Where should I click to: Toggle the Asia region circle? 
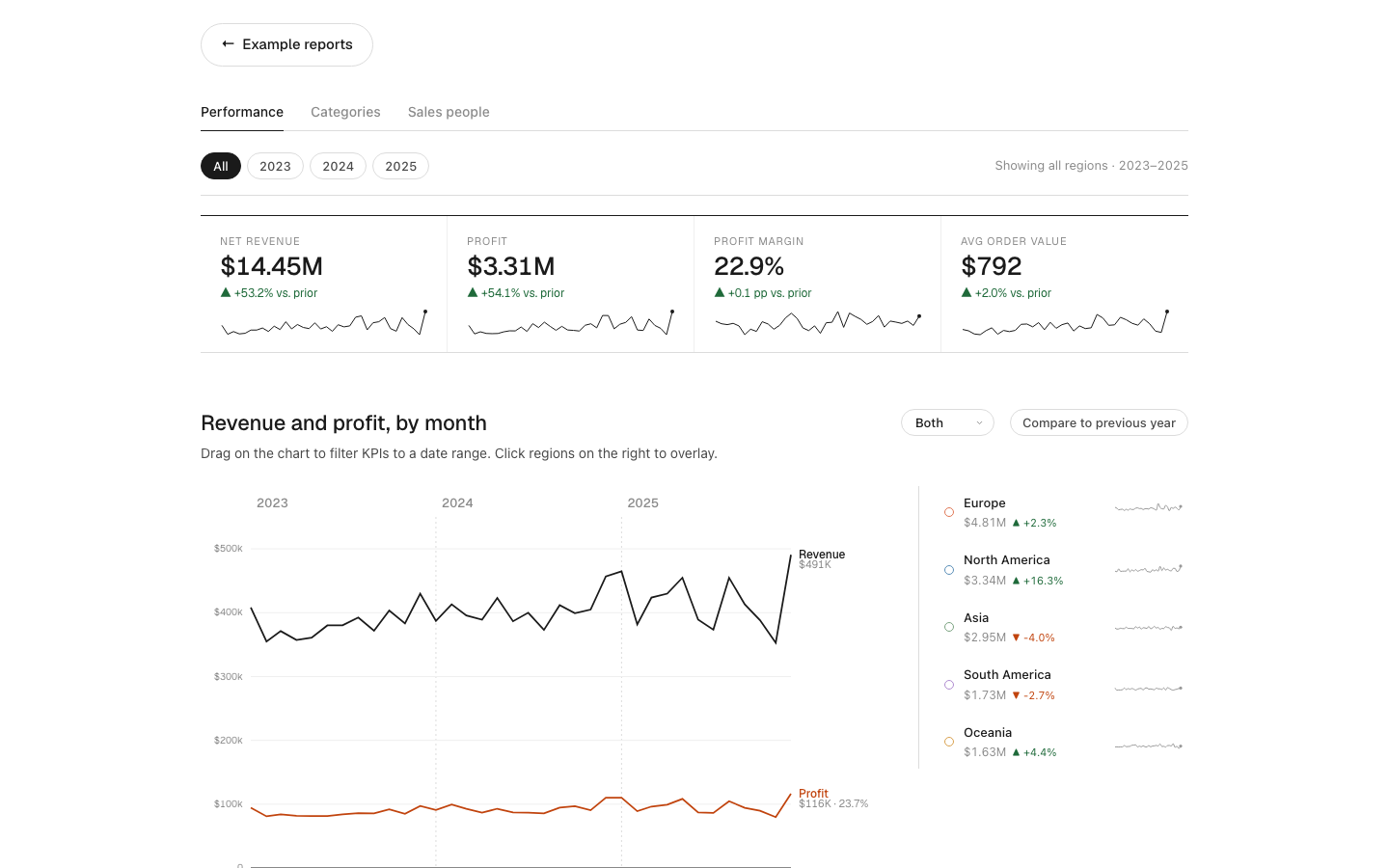tap(949, 627)
